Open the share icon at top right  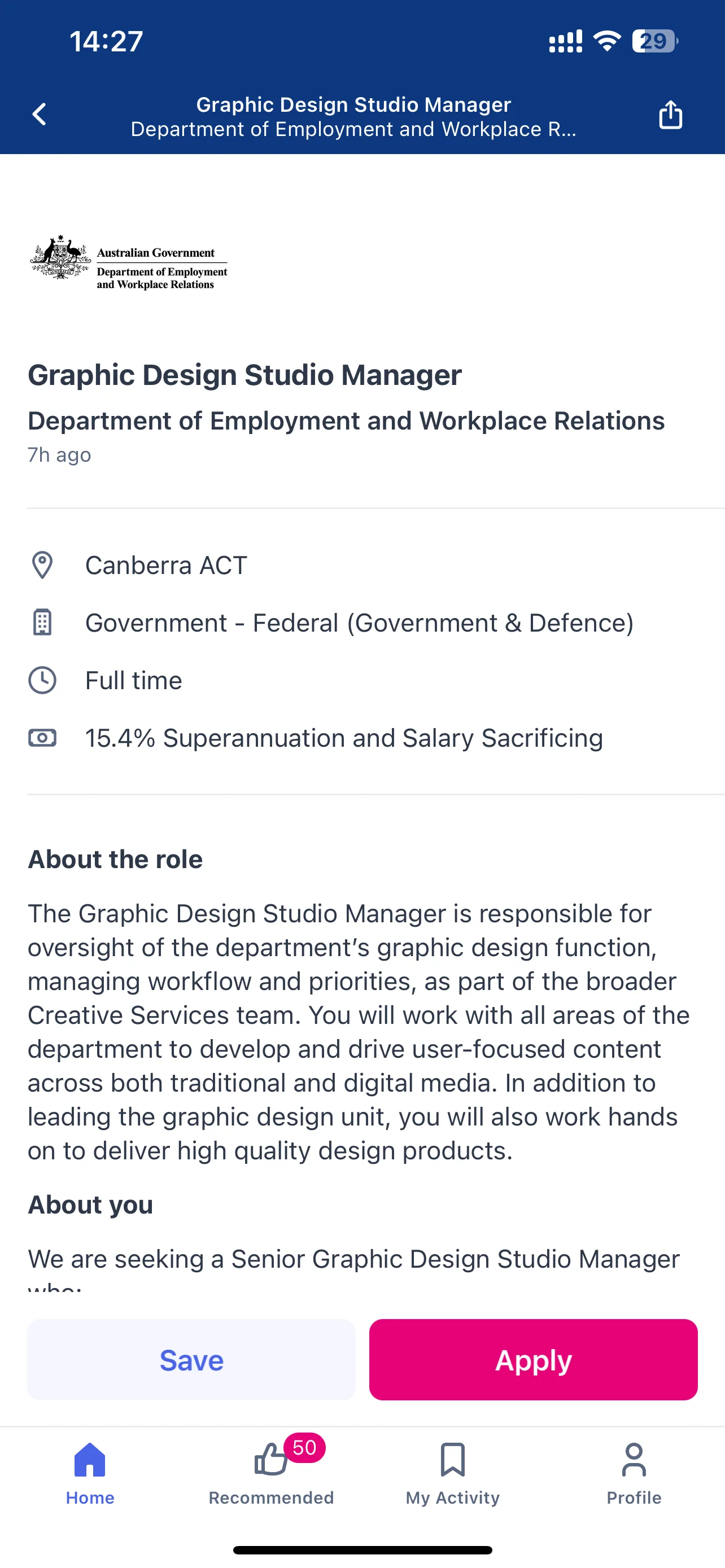[670, 115]
